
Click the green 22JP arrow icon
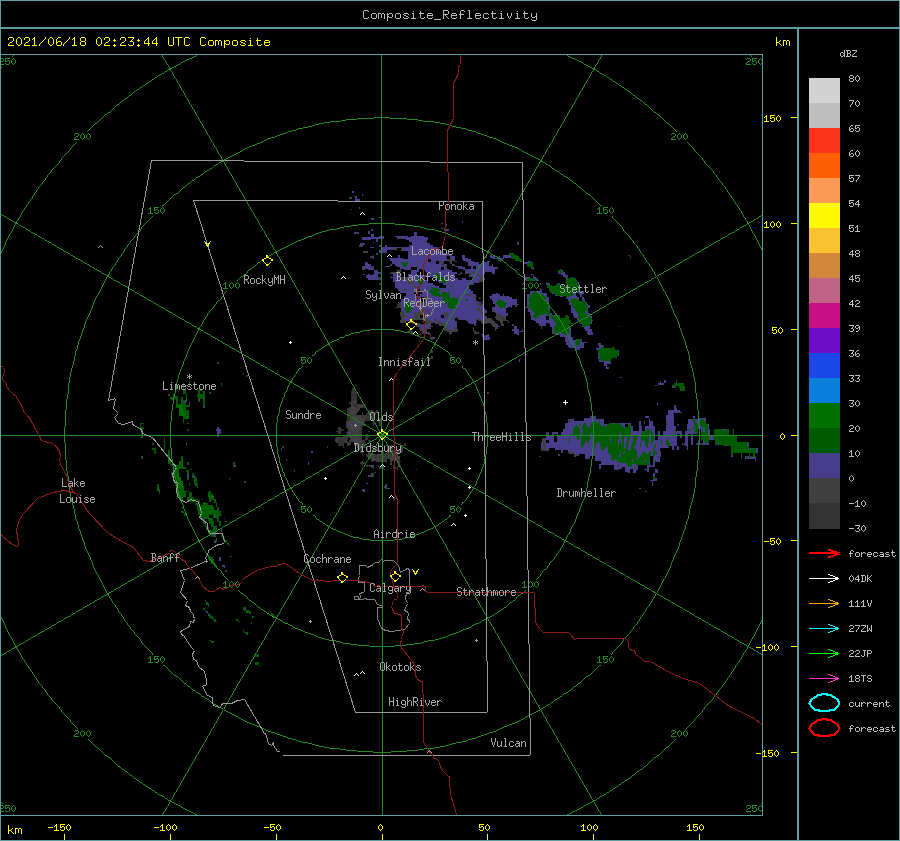click(824, 653)
